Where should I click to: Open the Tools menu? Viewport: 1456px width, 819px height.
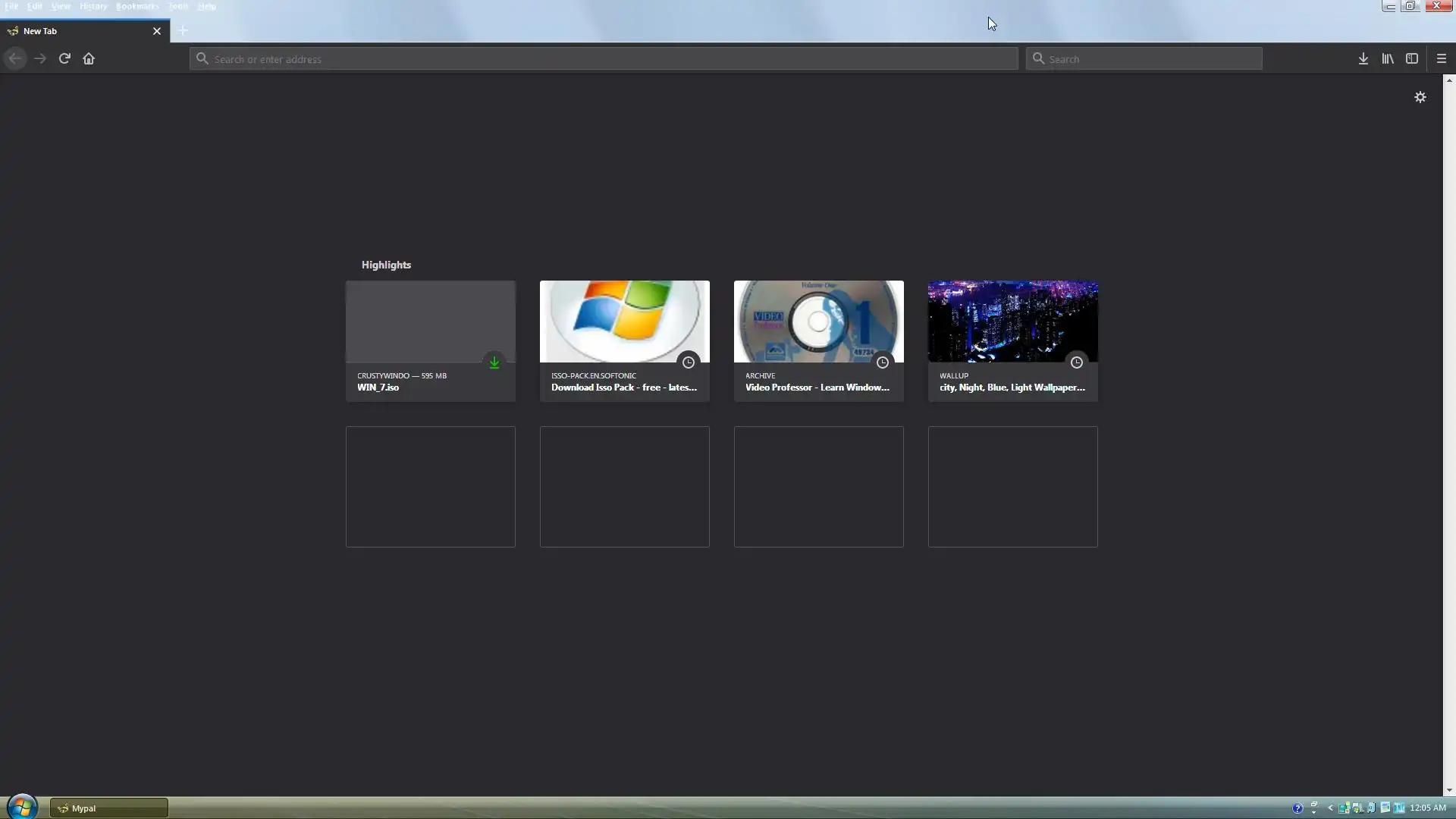click(x=177, y=6)
